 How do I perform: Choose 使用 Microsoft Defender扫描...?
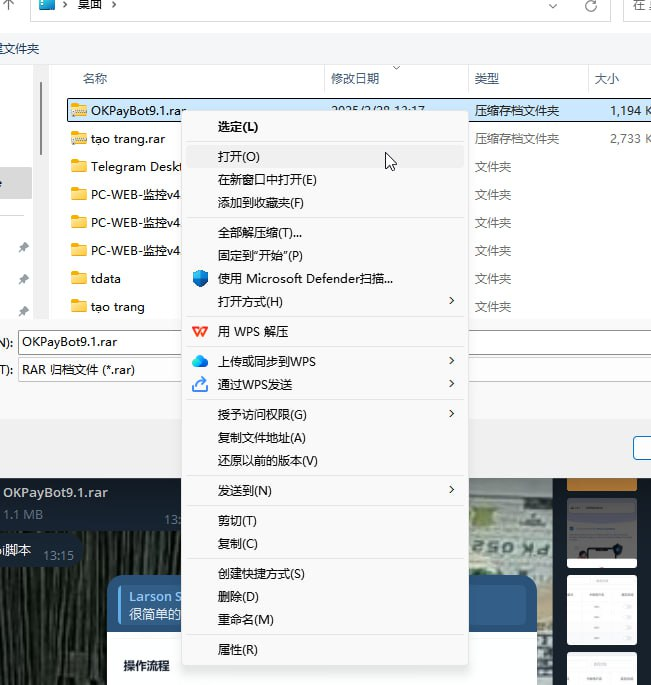(x=325, y=279)
